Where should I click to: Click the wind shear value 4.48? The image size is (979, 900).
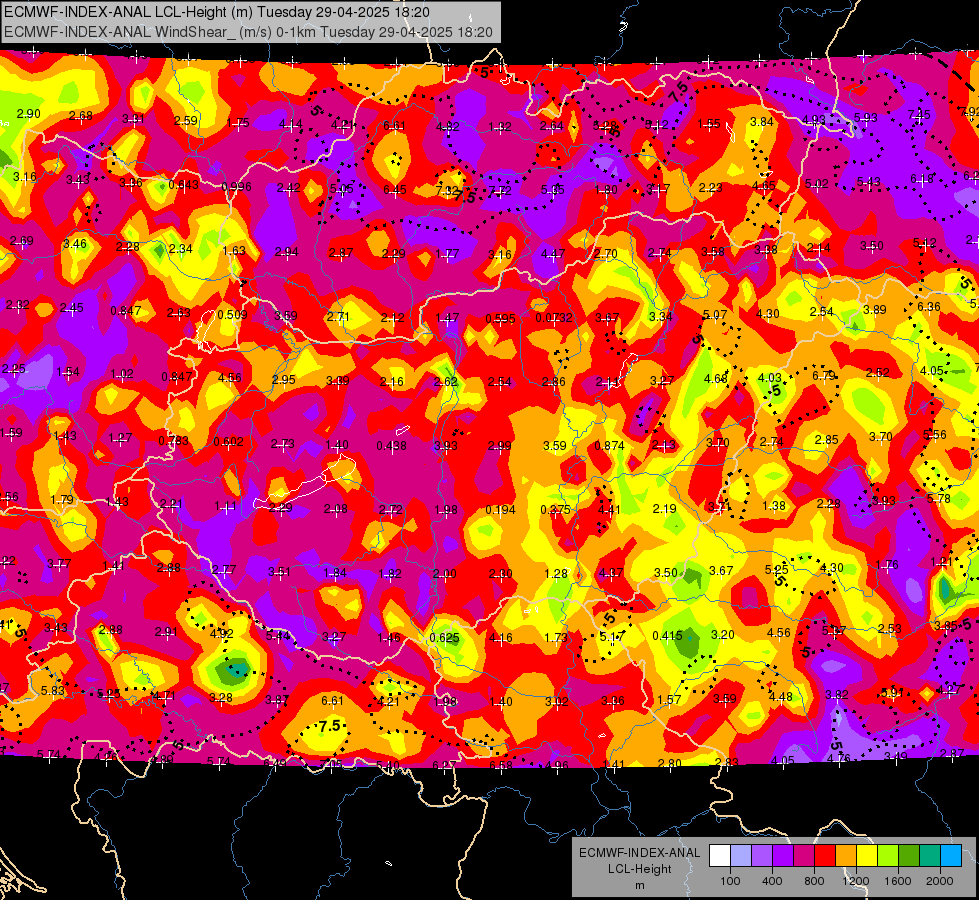780,696
